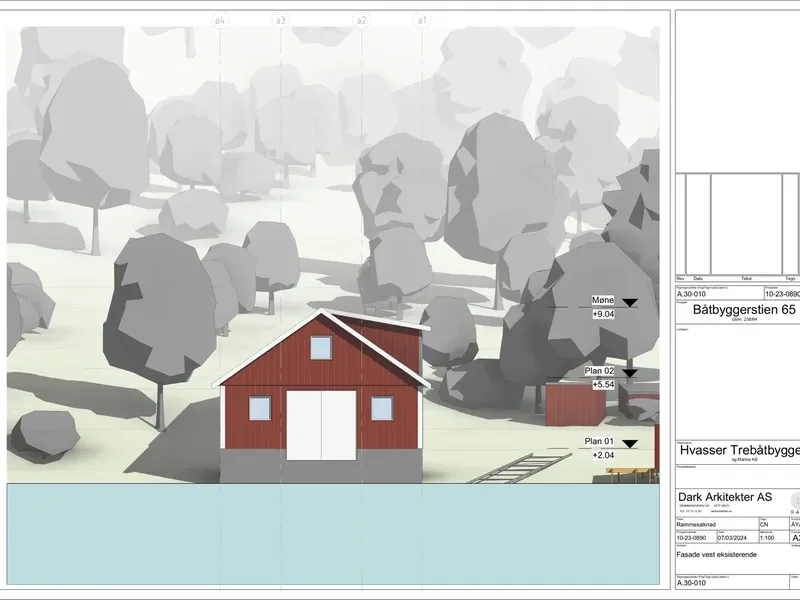Click the Hvasser Trebåtbygge client name
The image size is (800, 600).
tap(740, 451)
